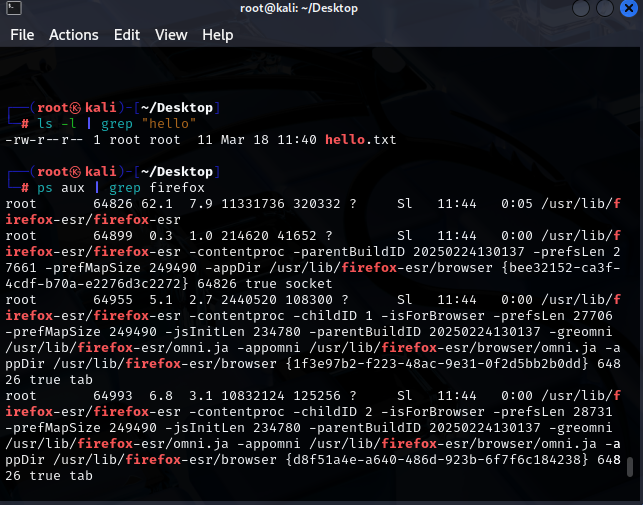Screen dimensions: 643x505
Task: Close the terminal with the blue X button
Action: click(629, 8)
